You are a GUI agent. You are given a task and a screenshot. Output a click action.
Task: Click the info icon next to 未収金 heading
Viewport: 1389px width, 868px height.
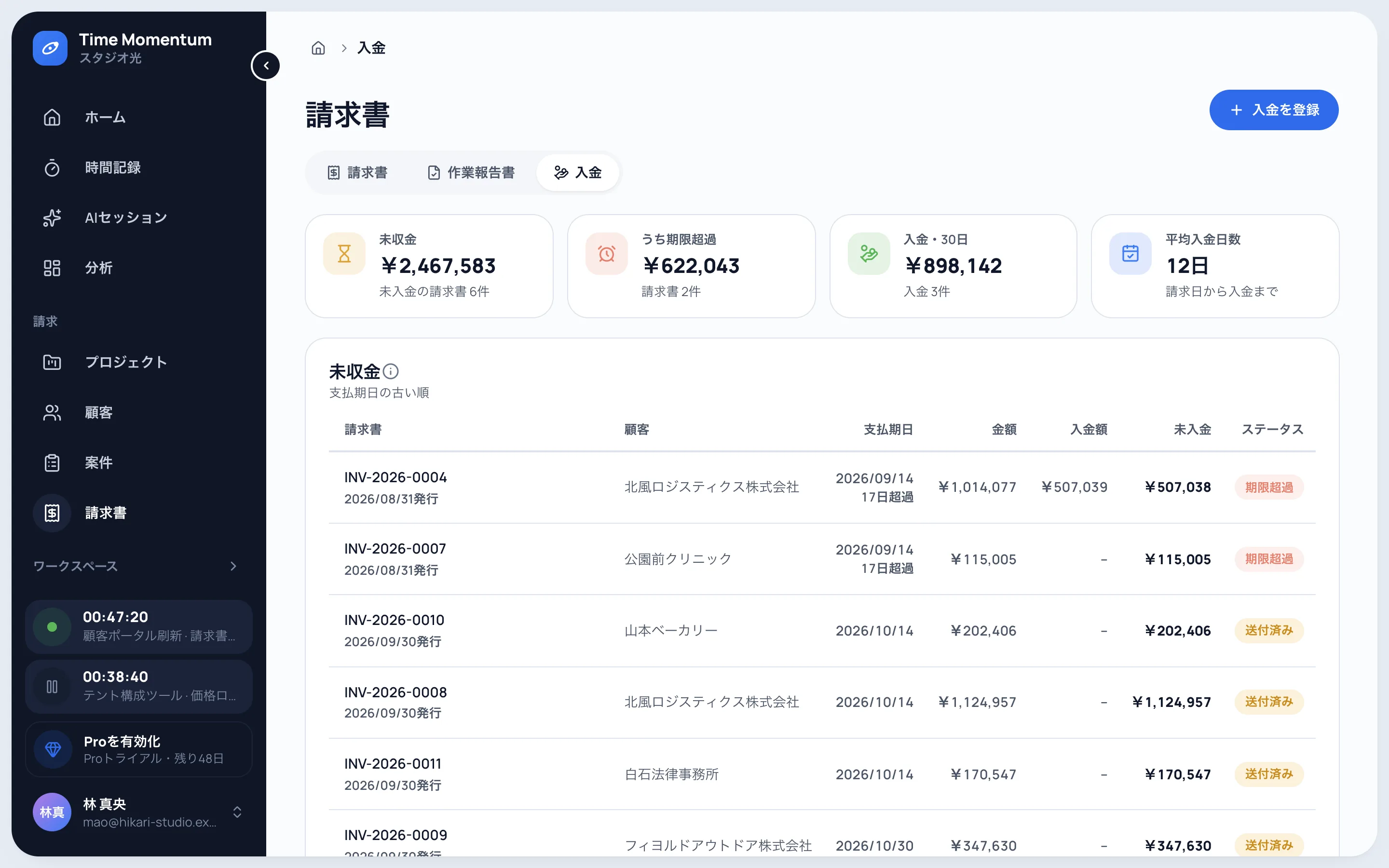(x=390, y=371)
